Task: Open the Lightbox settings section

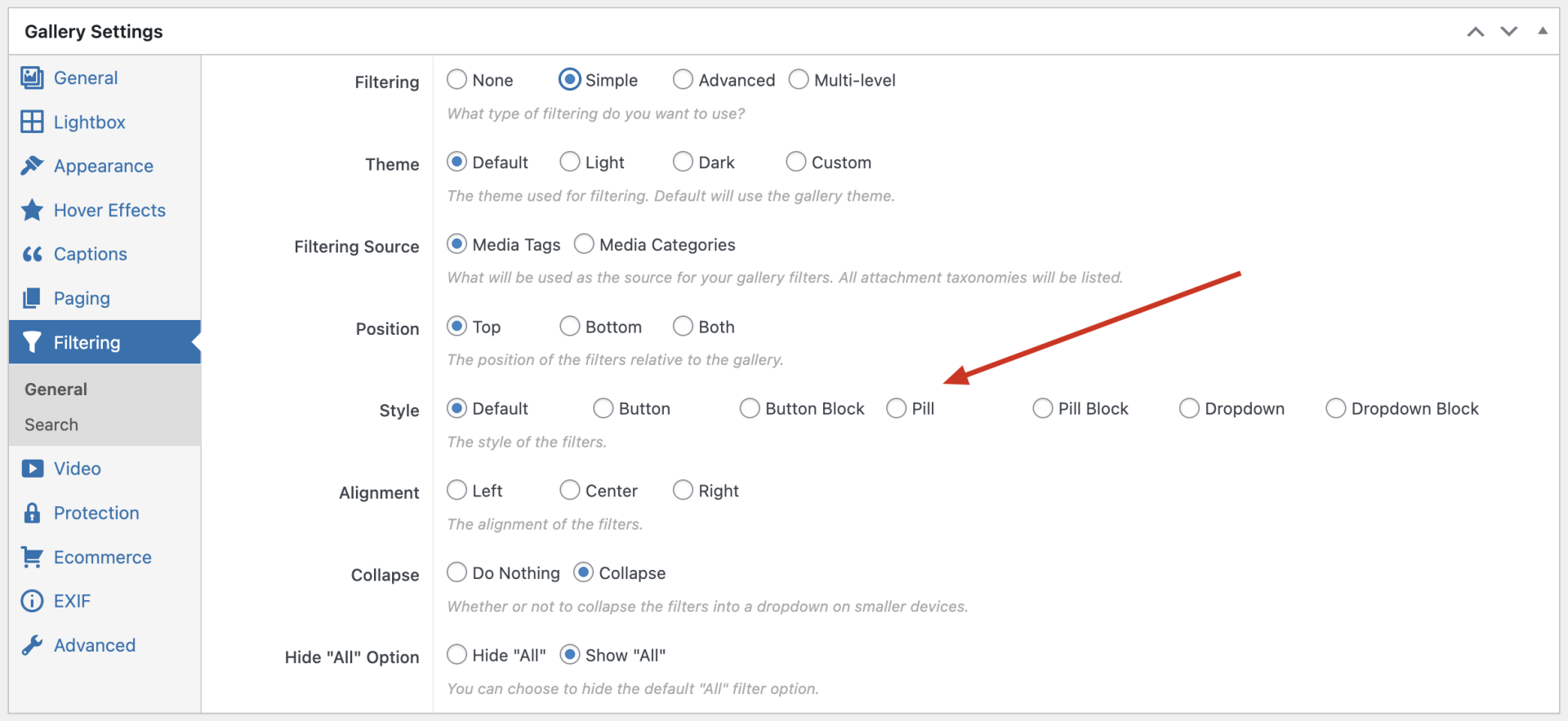Action: 89,122
